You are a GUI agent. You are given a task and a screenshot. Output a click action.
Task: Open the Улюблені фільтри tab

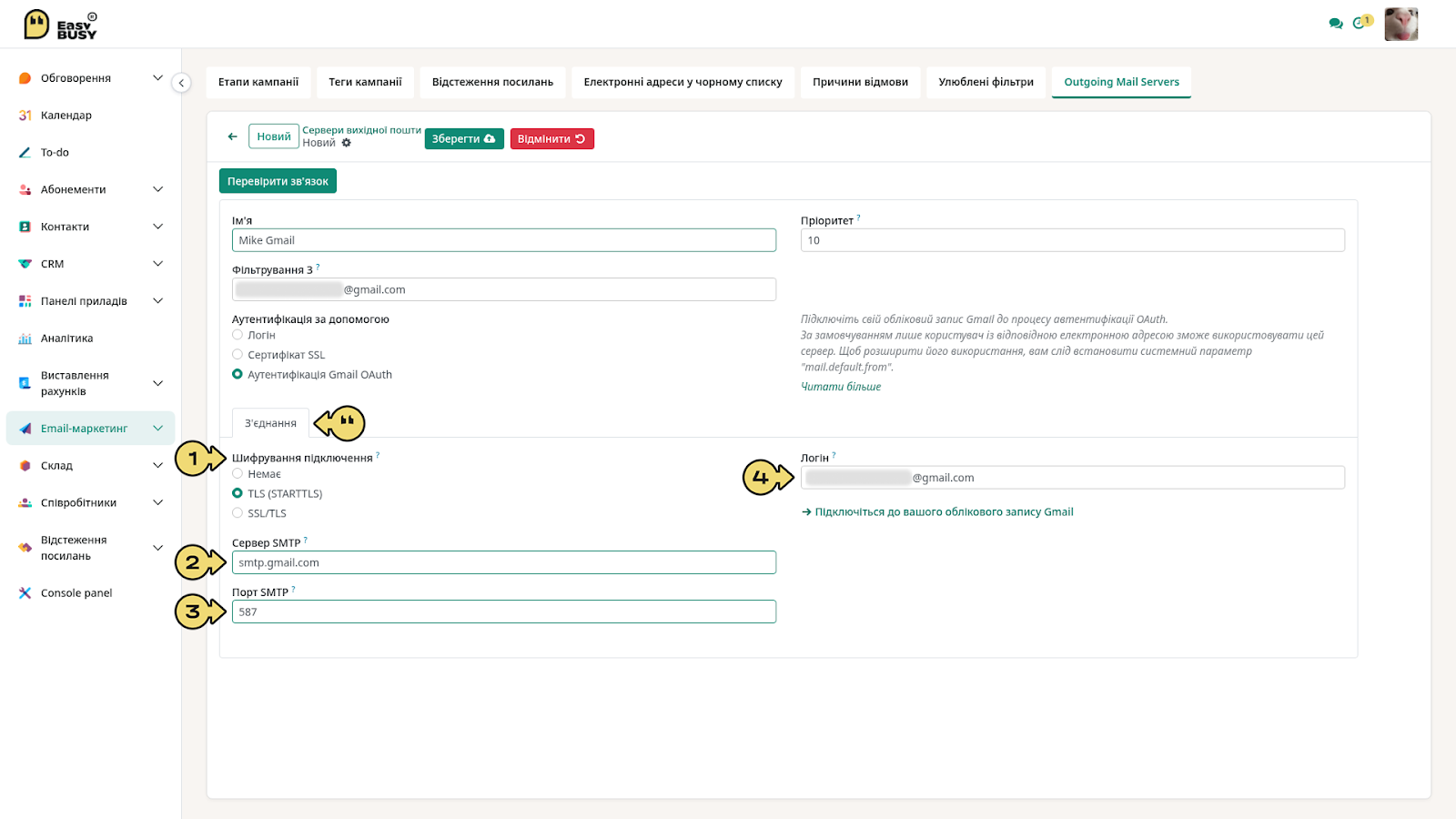[986, 82]
